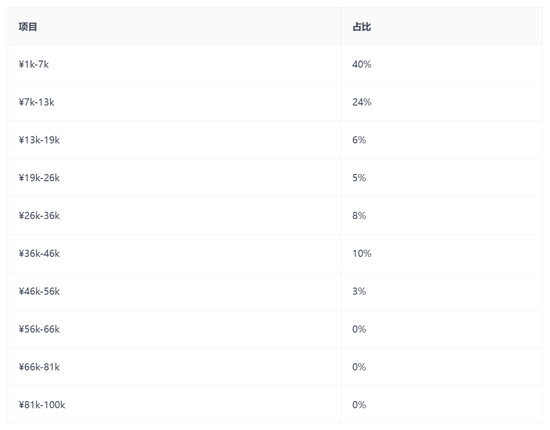The width and height of the screenshot is (550, 430).
Task: Select the ¥66k-81k row label
Action: tap(39, 367)
